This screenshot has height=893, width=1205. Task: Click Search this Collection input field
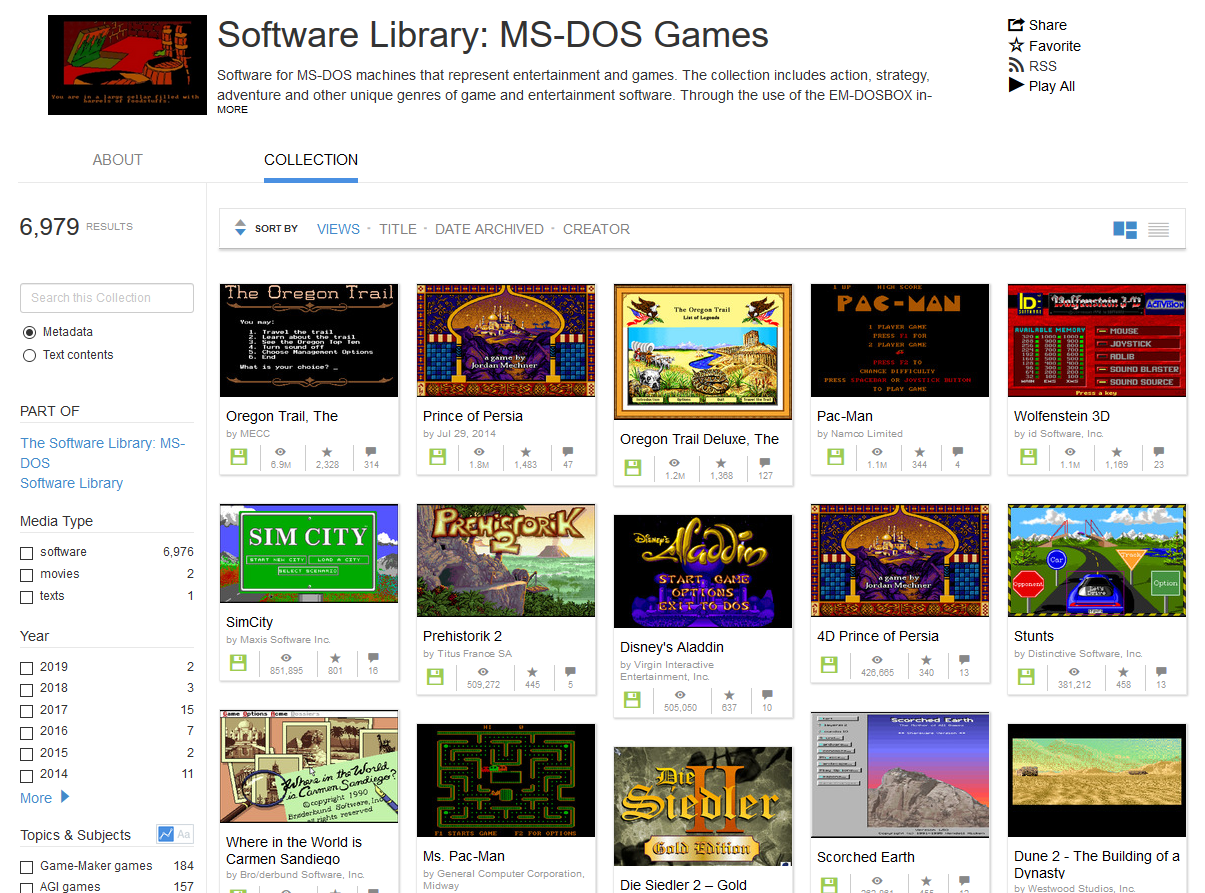107,298
